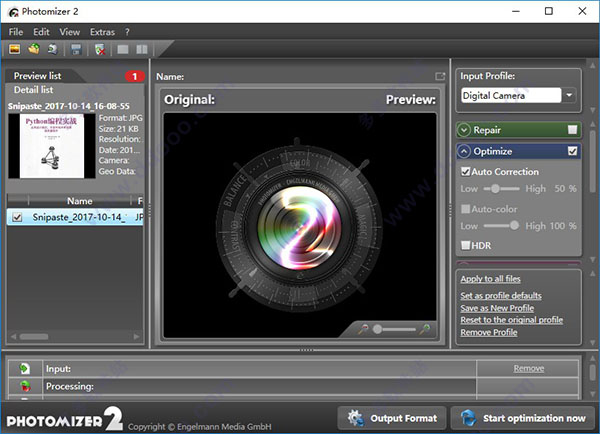Screen dimensions: 600x434
Task: Click Apply to all files link
Action: 490,279
